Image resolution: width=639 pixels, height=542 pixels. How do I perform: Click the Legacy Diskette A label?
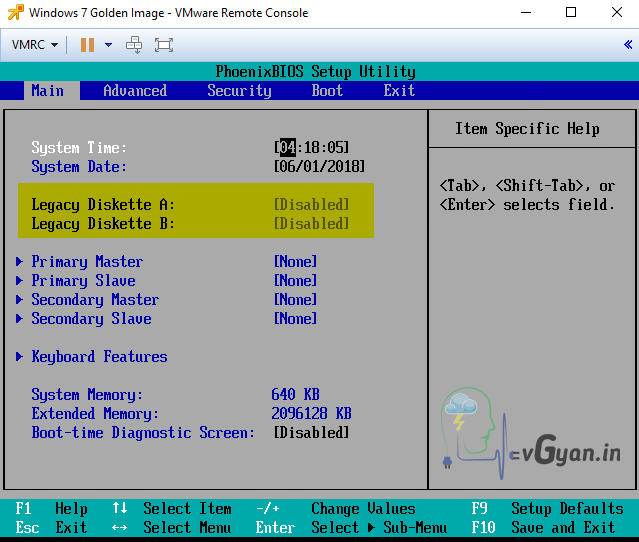pos(103,205)
